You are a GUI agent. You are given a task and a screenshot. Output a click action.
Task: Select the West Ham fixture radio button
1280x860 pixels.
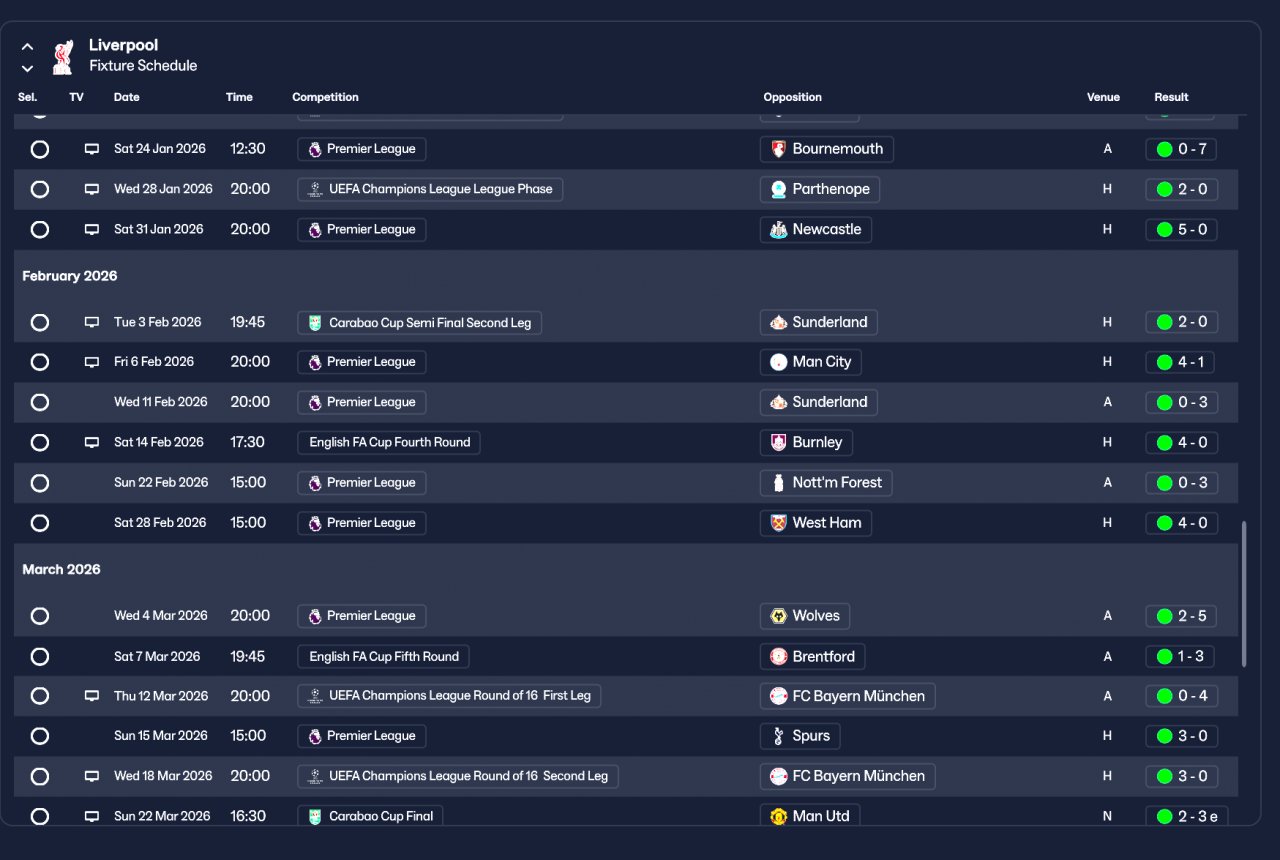[40, 523]
